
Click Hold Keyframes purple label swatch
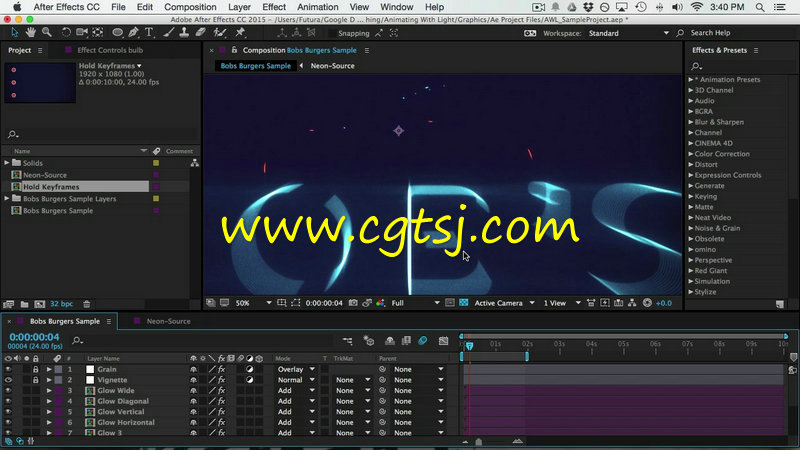156,187
